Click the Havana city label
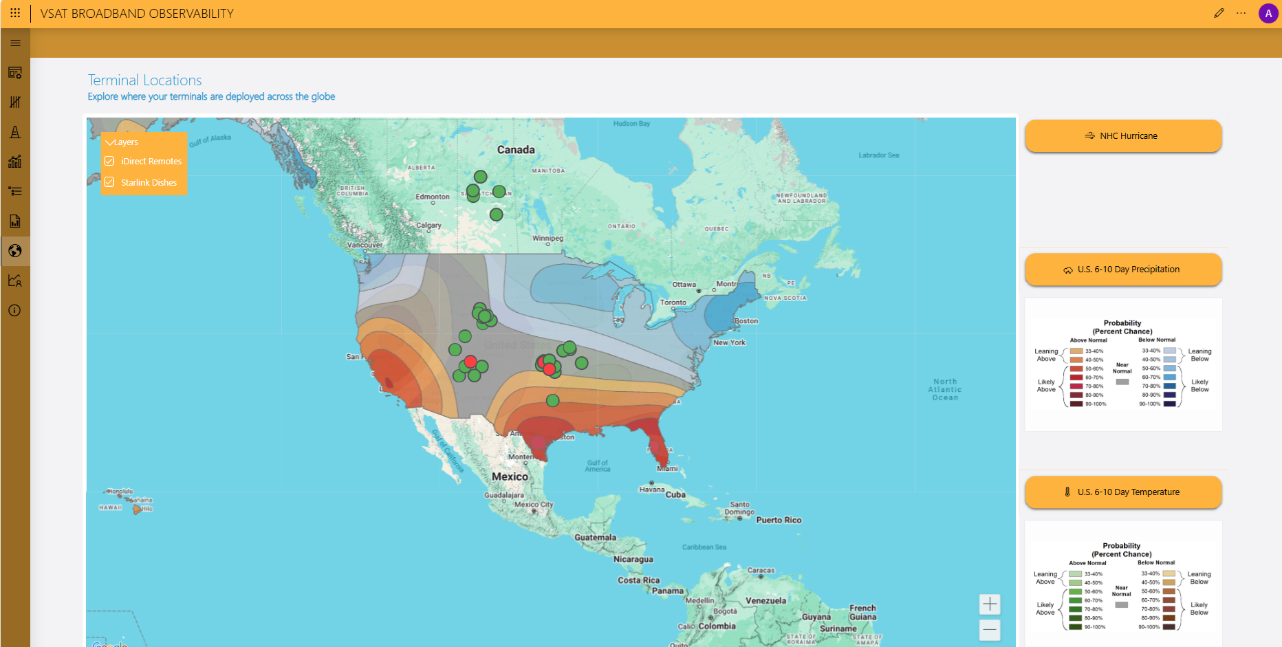Screen dimensions: 1282x647 tap(651, 489)
